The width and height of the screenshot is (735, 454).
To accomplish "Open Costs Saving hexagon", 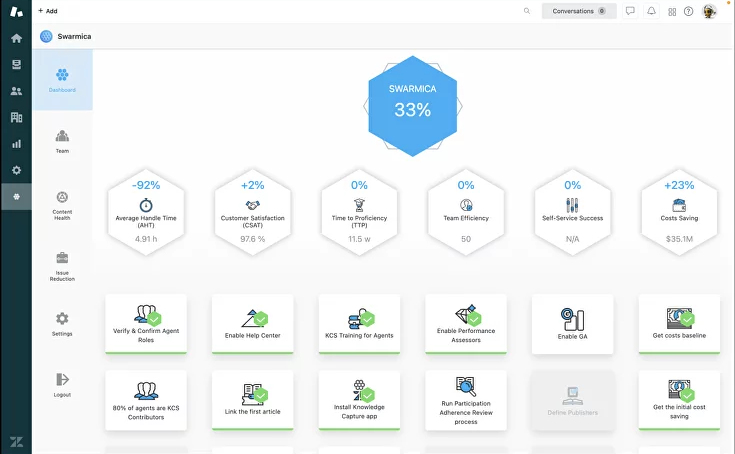I will pyautogui.click(x=679, y=212).
